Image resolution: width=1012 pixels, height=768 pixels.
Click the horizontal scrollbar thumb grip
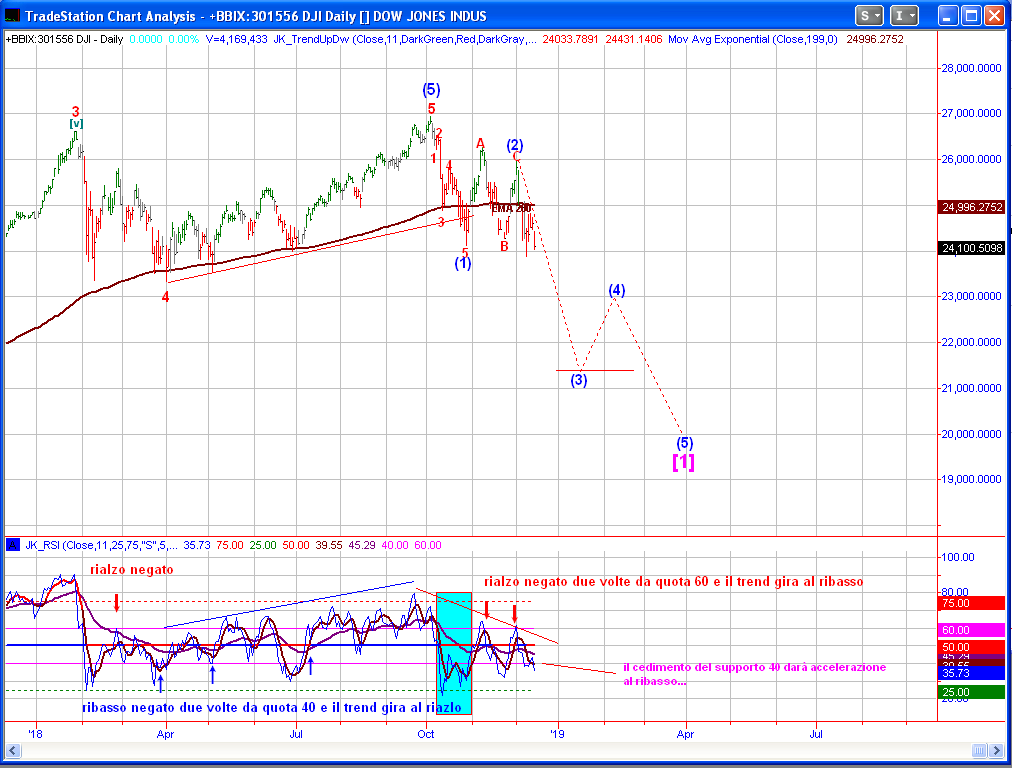979,751
